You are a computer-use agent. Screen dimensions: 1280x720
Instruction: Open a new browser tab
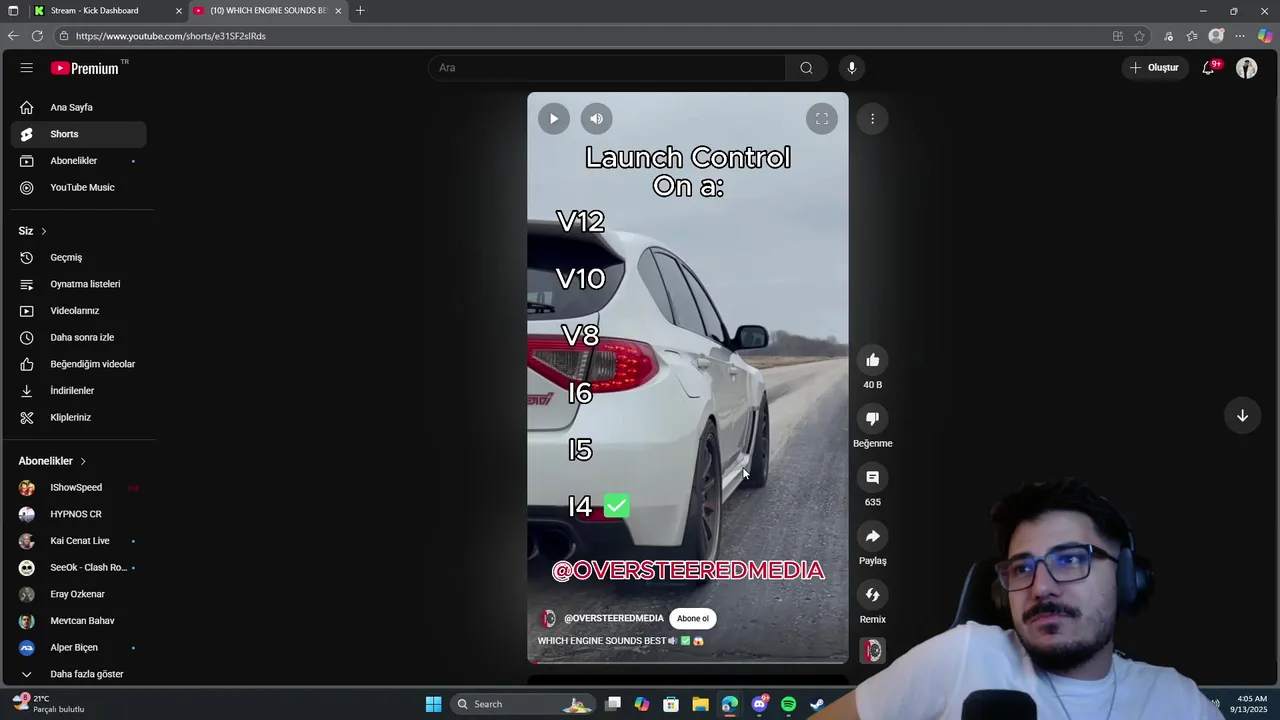pos(360,11)
